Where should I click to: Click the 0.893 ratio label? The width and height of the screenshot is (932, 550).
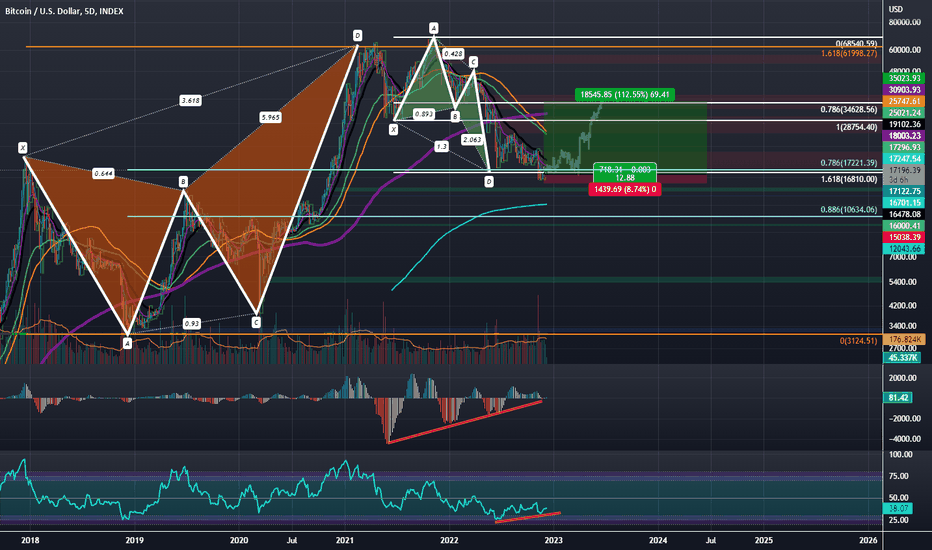(x=423, y=114)
